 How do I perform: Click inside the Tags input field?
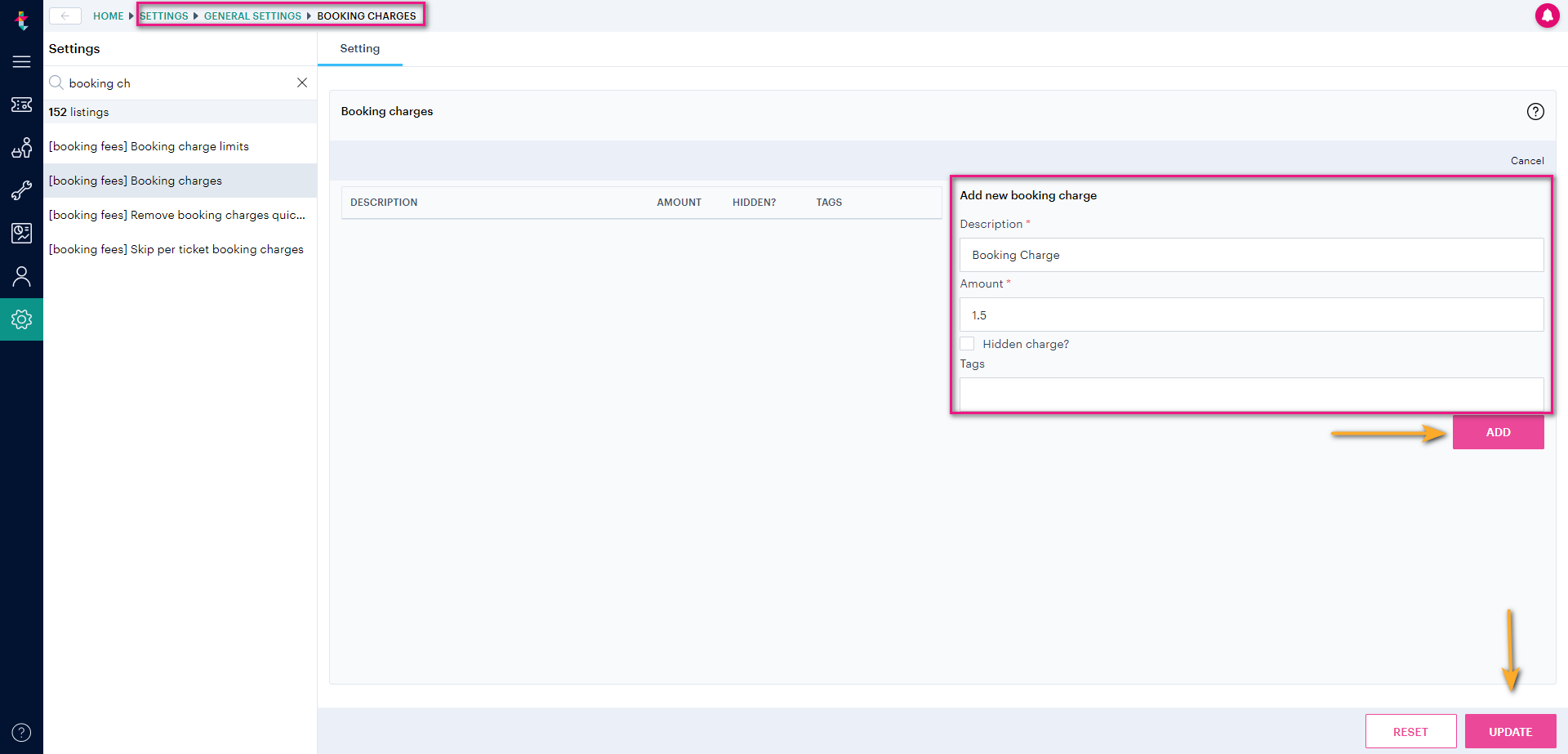coord(1251,394)
